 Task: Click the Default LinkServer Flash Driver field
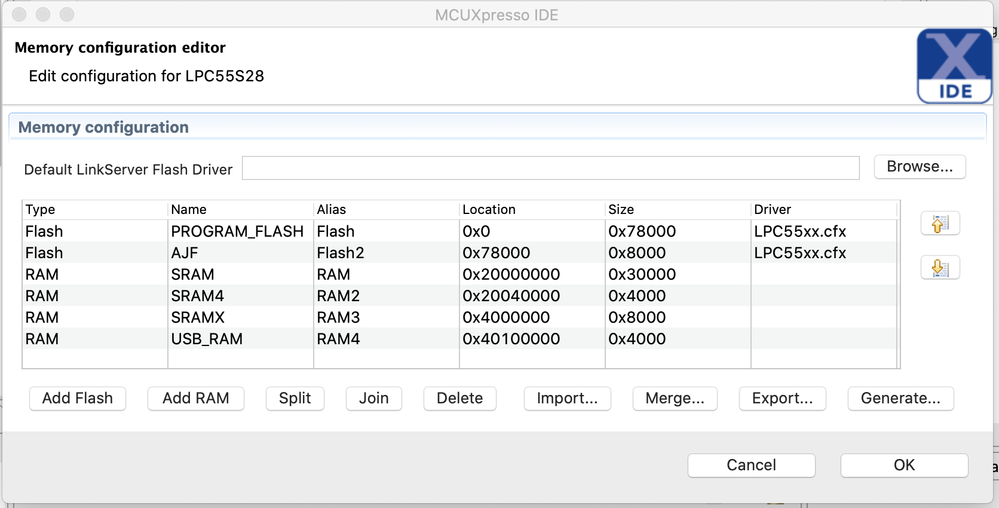pos(550,168)
